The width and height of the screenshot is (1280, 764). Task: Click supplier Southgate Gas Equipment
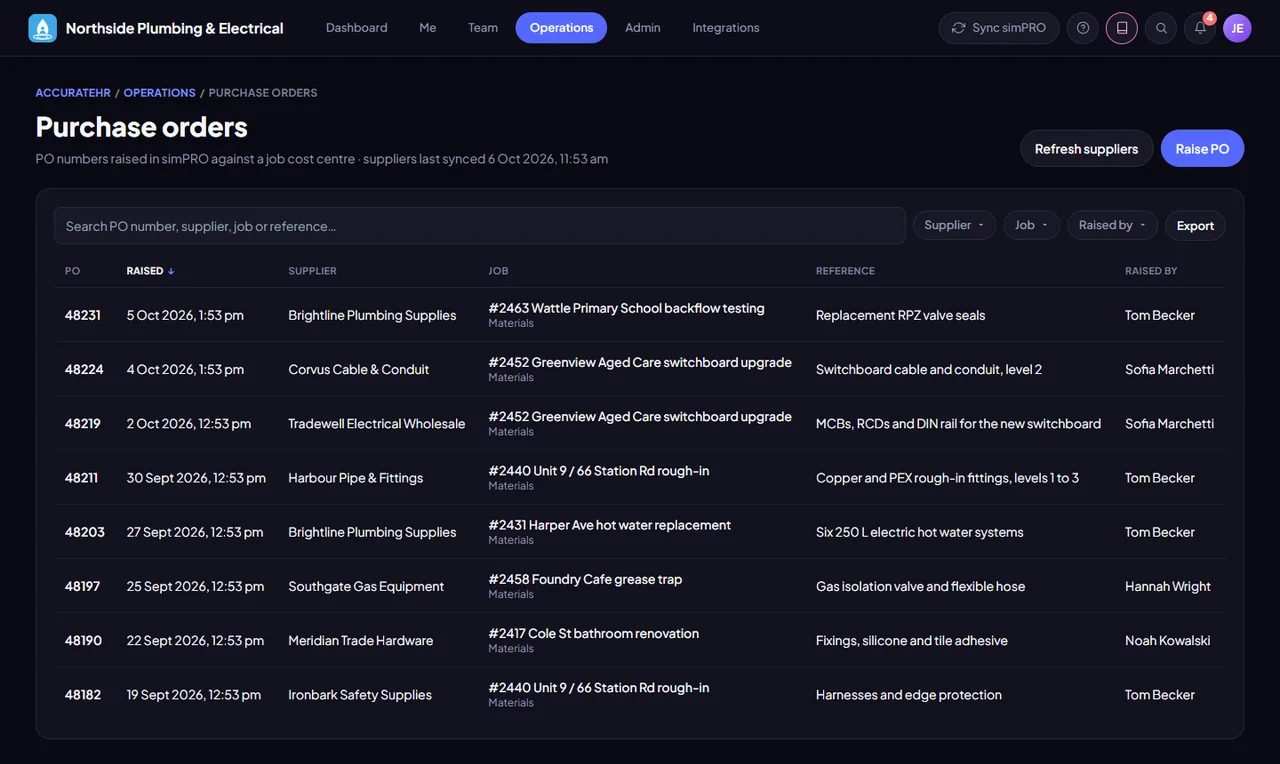coord(366,586)
